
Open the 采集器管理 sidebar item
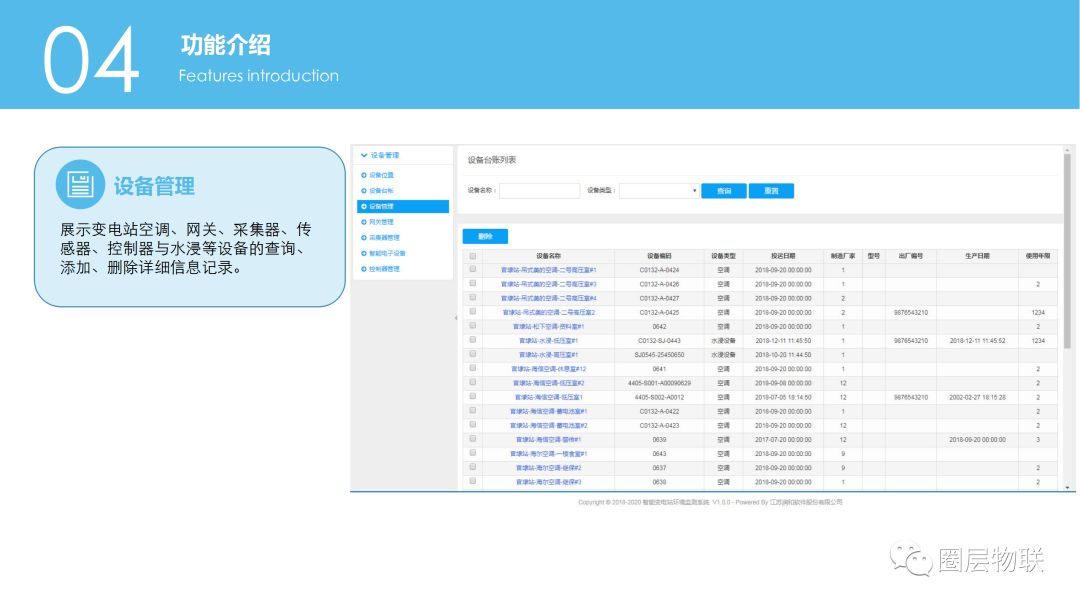[x=384, y=238]
